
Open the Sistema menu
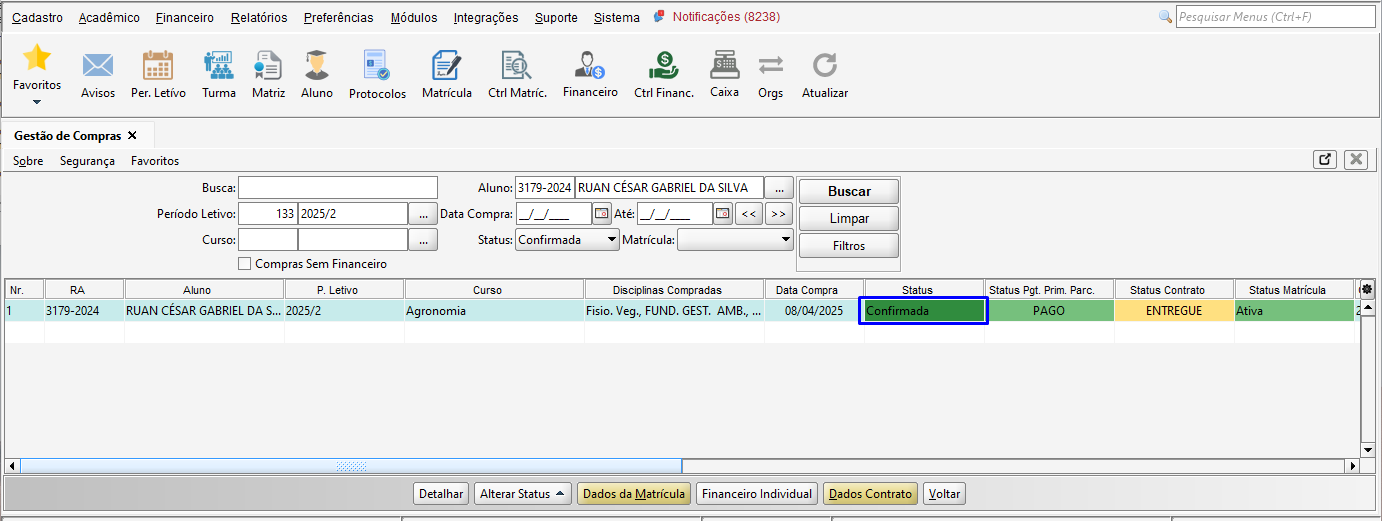[616, 17]
